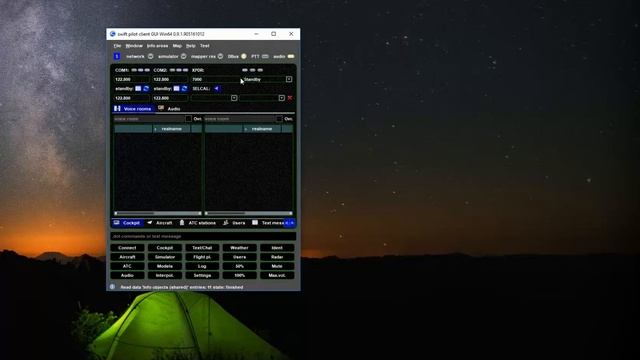Toggle left voice room override checkbox
Screen dimensions: 640x360
[188, 119]
